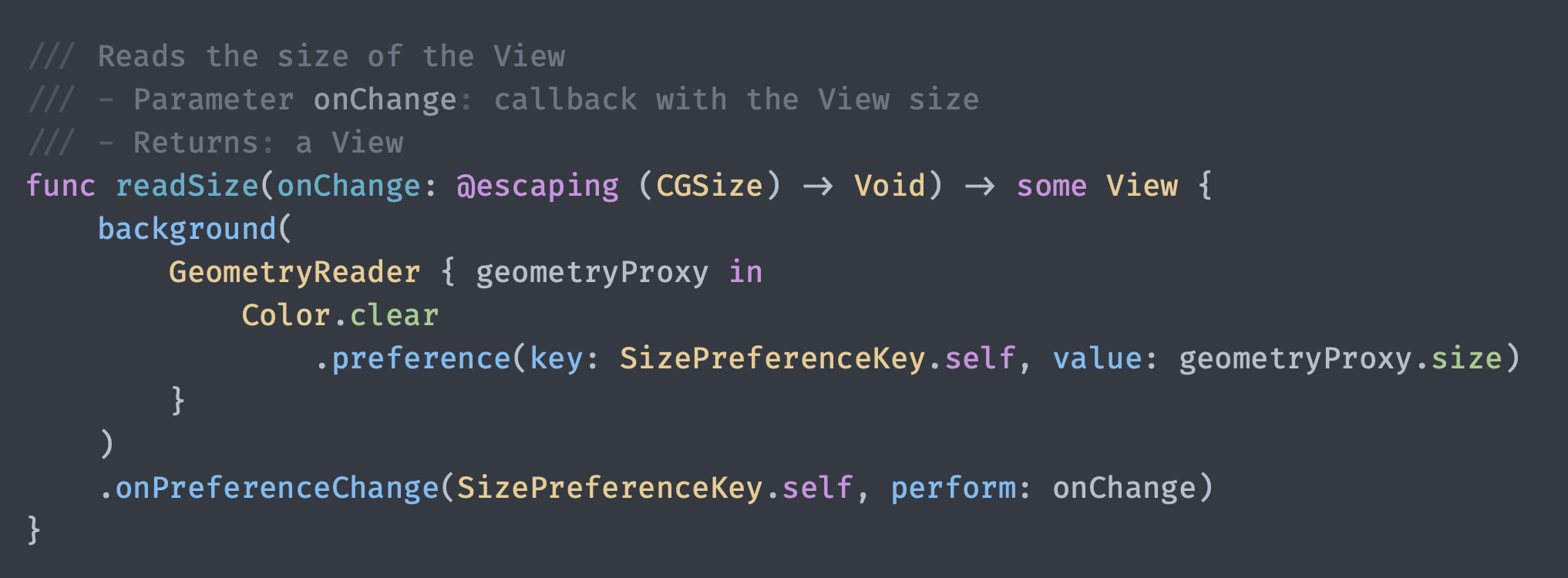Click the 'perform' argument label
This screenshot has width=1568, height=578.
[x=953, y=488]
